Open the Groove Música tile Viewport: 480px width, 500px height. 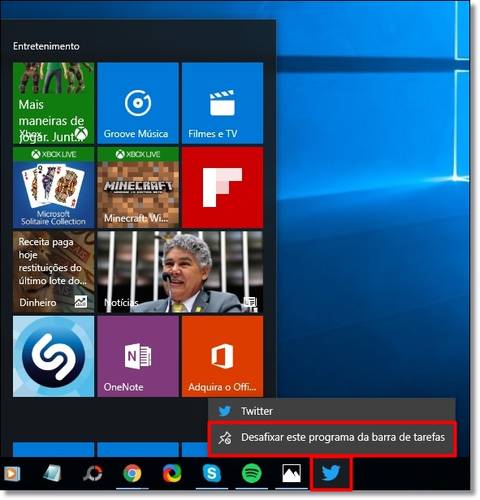(x=138, y=103)
